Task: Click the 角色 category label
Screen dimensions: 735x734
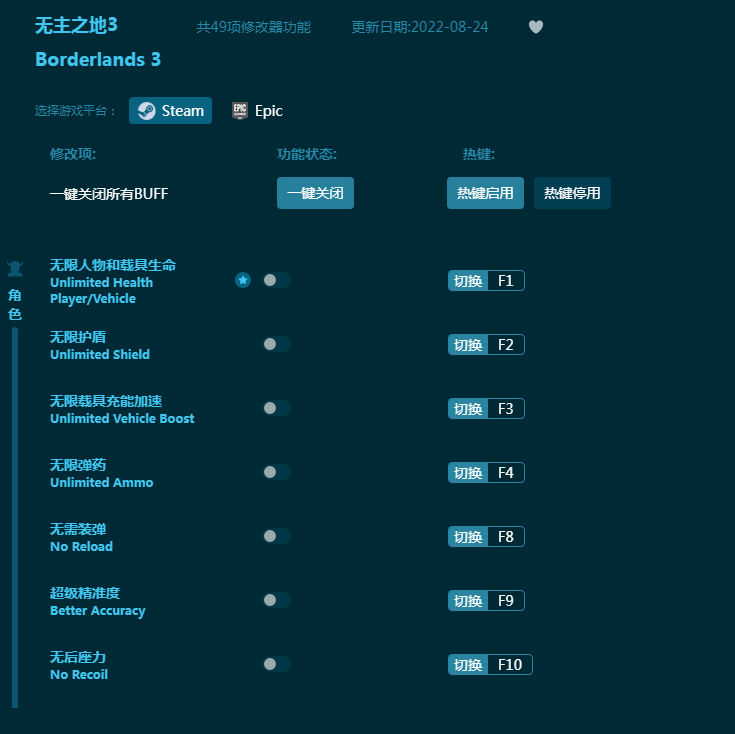Action: 15,305
